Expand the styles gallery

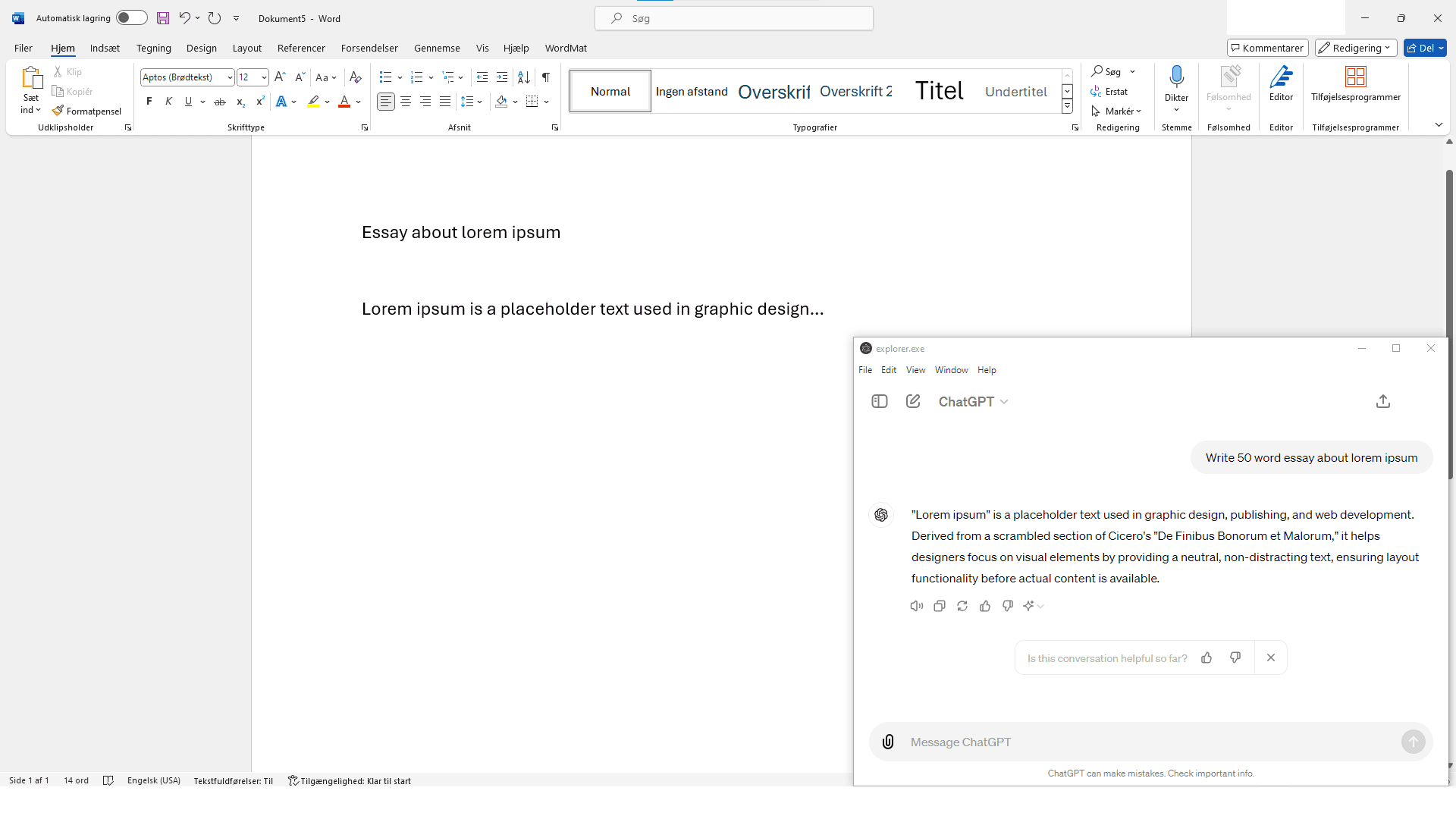[1067, 107]
